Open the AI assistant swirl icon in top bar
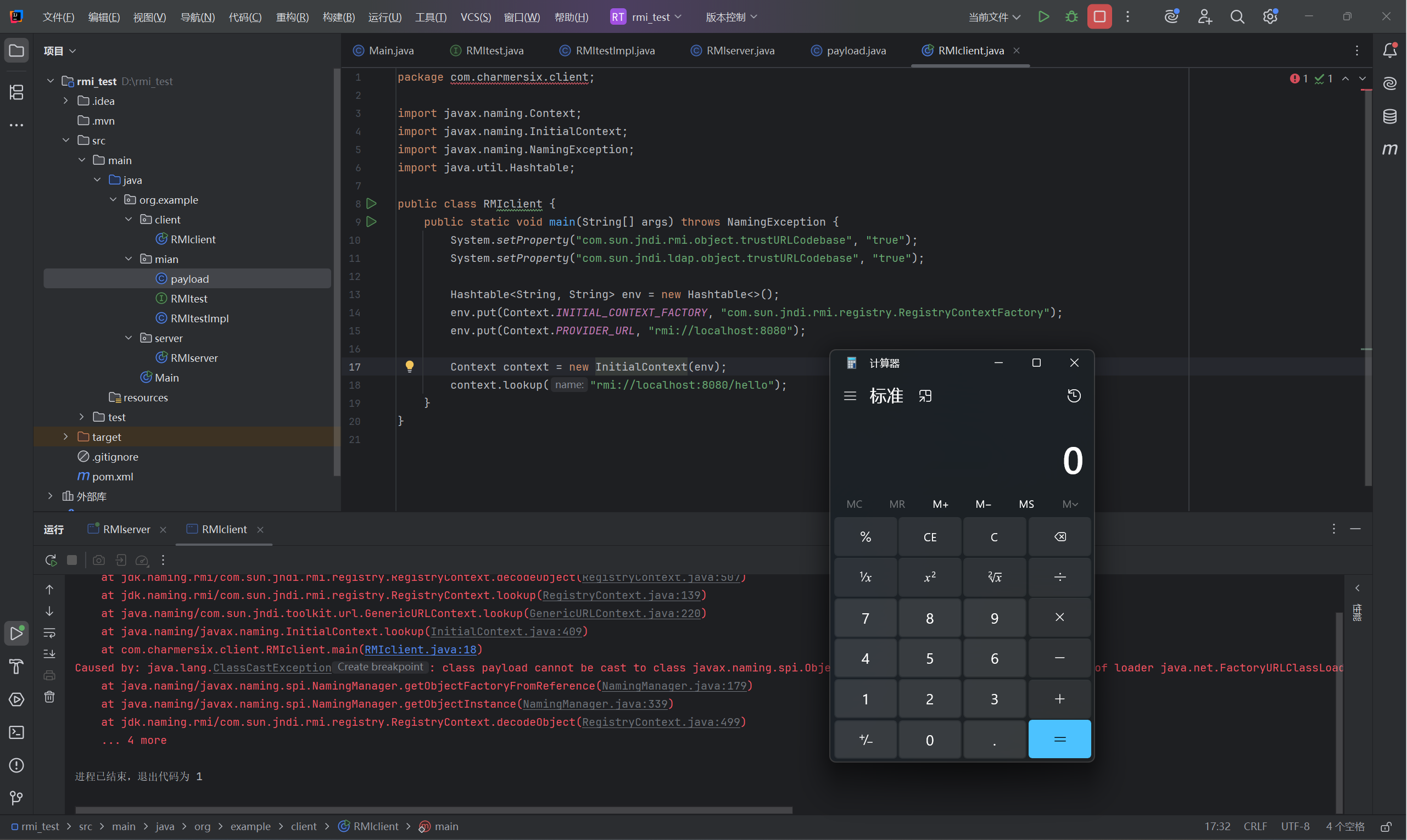The height and width of the screenshot is (840, 1407). [1171, 17]
